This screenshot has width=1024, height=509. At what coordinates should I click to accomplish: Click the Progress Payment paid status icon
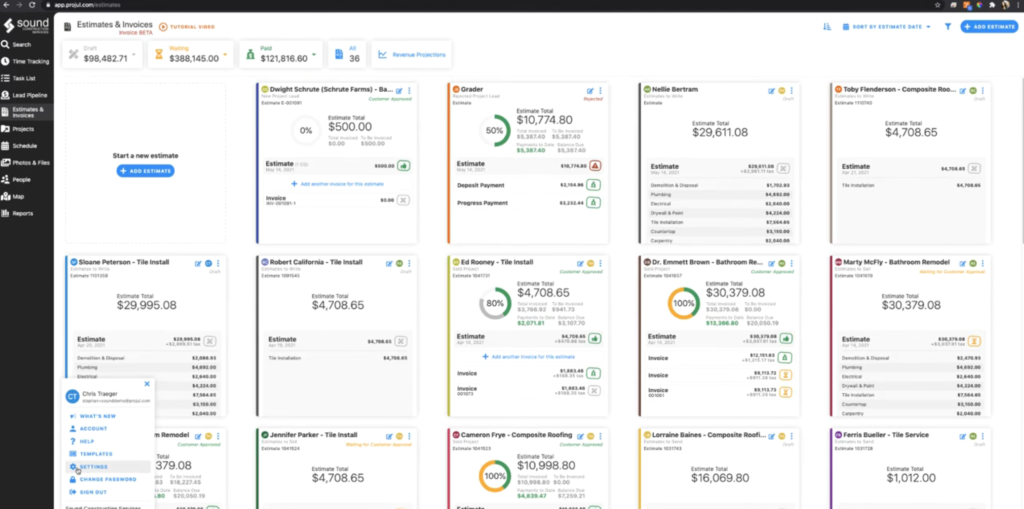tap(594, 203)
